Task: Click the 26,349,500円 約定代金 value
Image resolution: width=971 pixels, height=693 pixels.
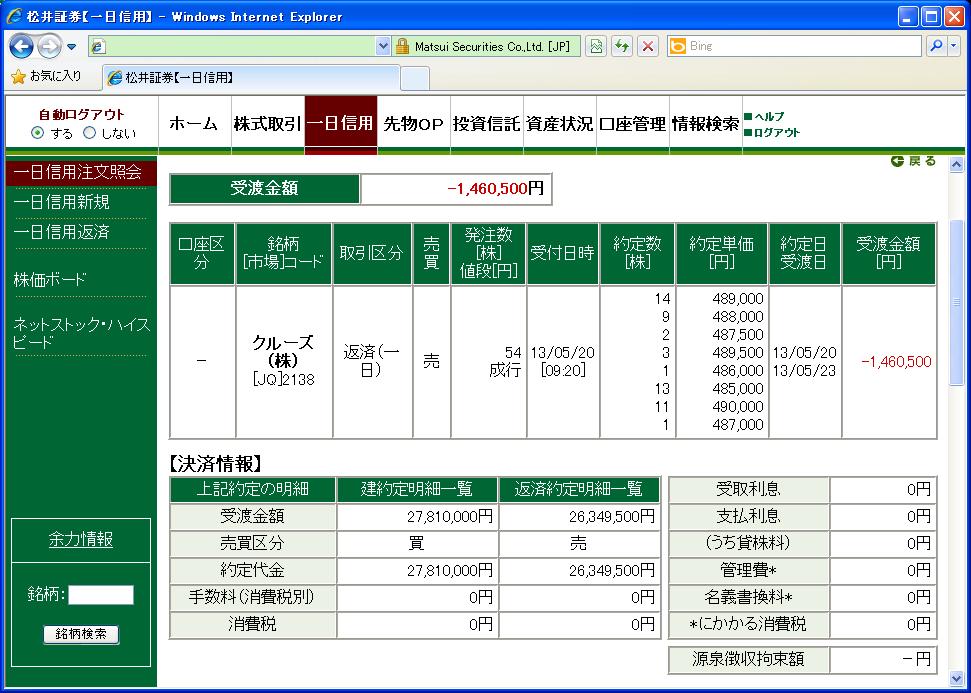Action: point(612,570)
